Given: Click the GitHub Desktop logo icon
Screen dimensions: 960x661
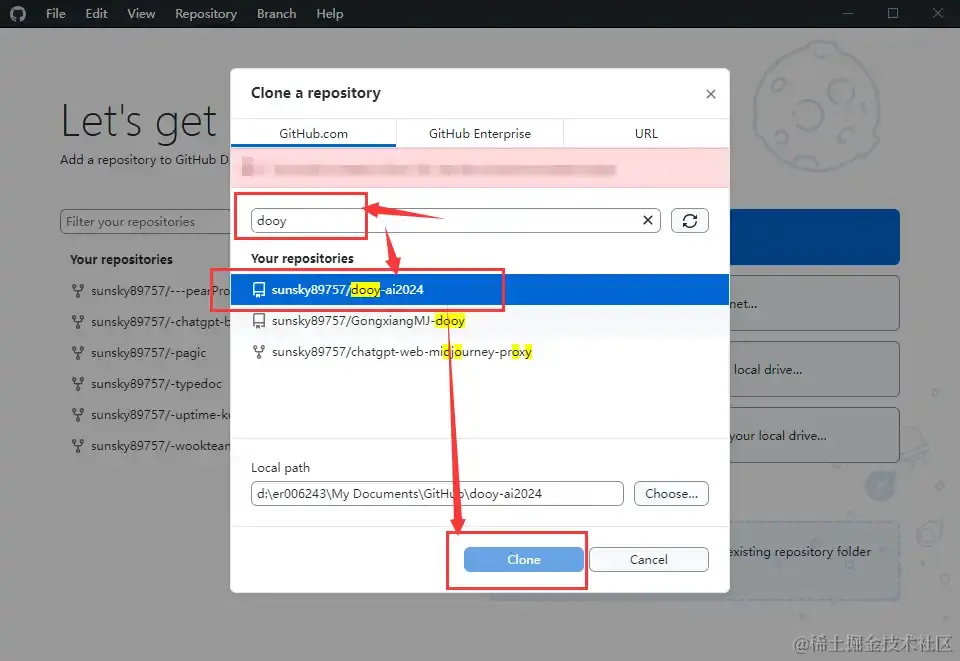Looking at the screenshot, I should (18, 13).
